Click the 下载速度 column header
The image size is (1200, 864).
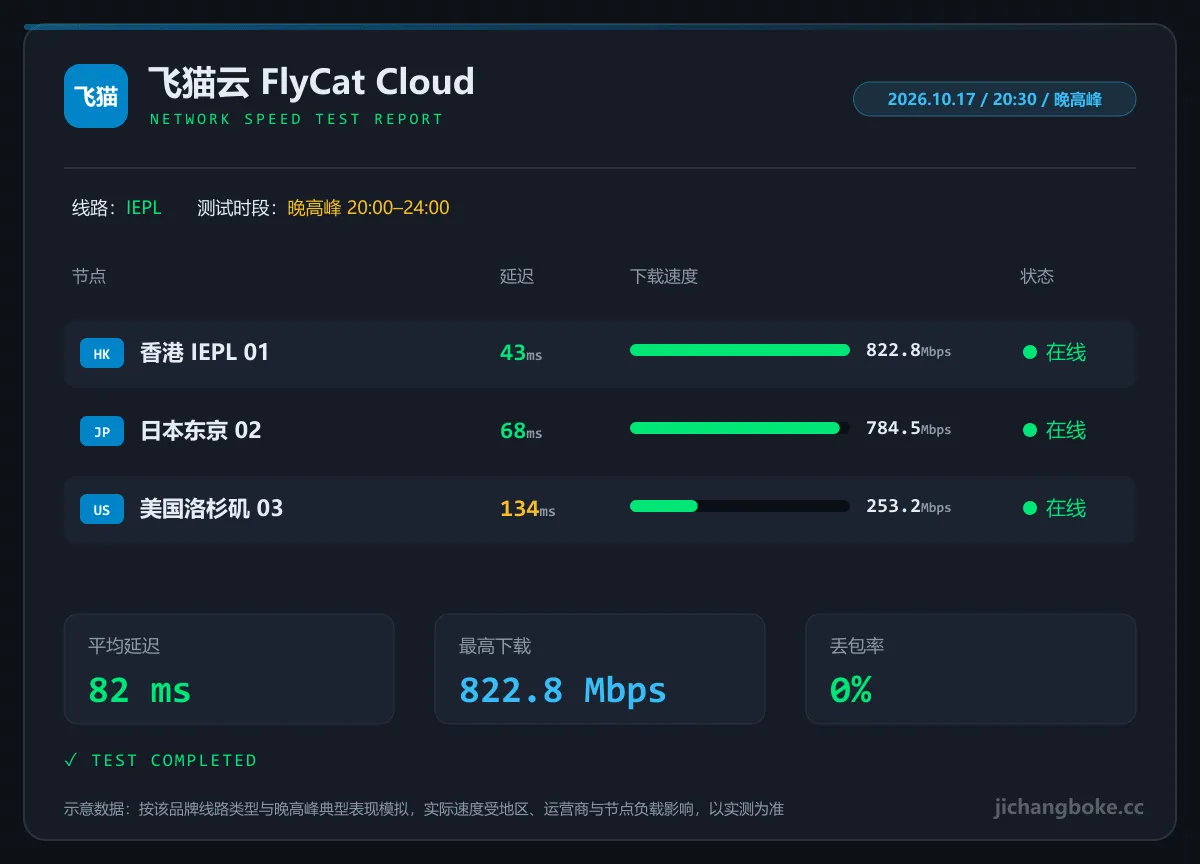pyautogui.click(x=664, y=276)
